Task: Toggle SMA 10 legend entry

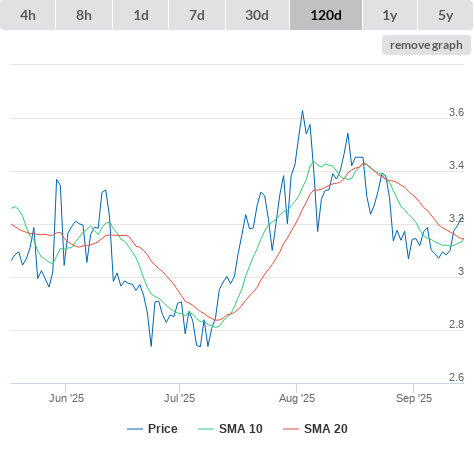Action: point(230,429)
